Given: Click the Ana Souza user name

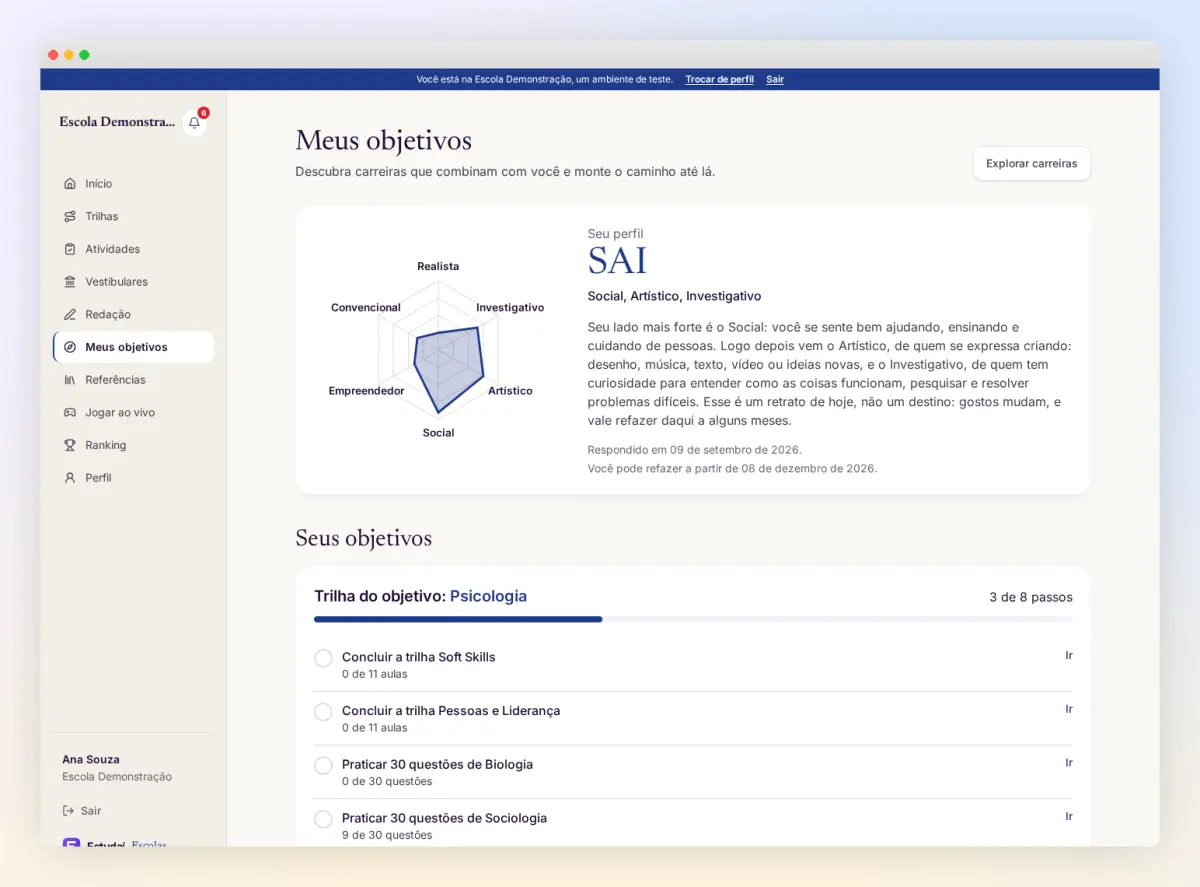Looking at the screenshot, I should (91, 760).
